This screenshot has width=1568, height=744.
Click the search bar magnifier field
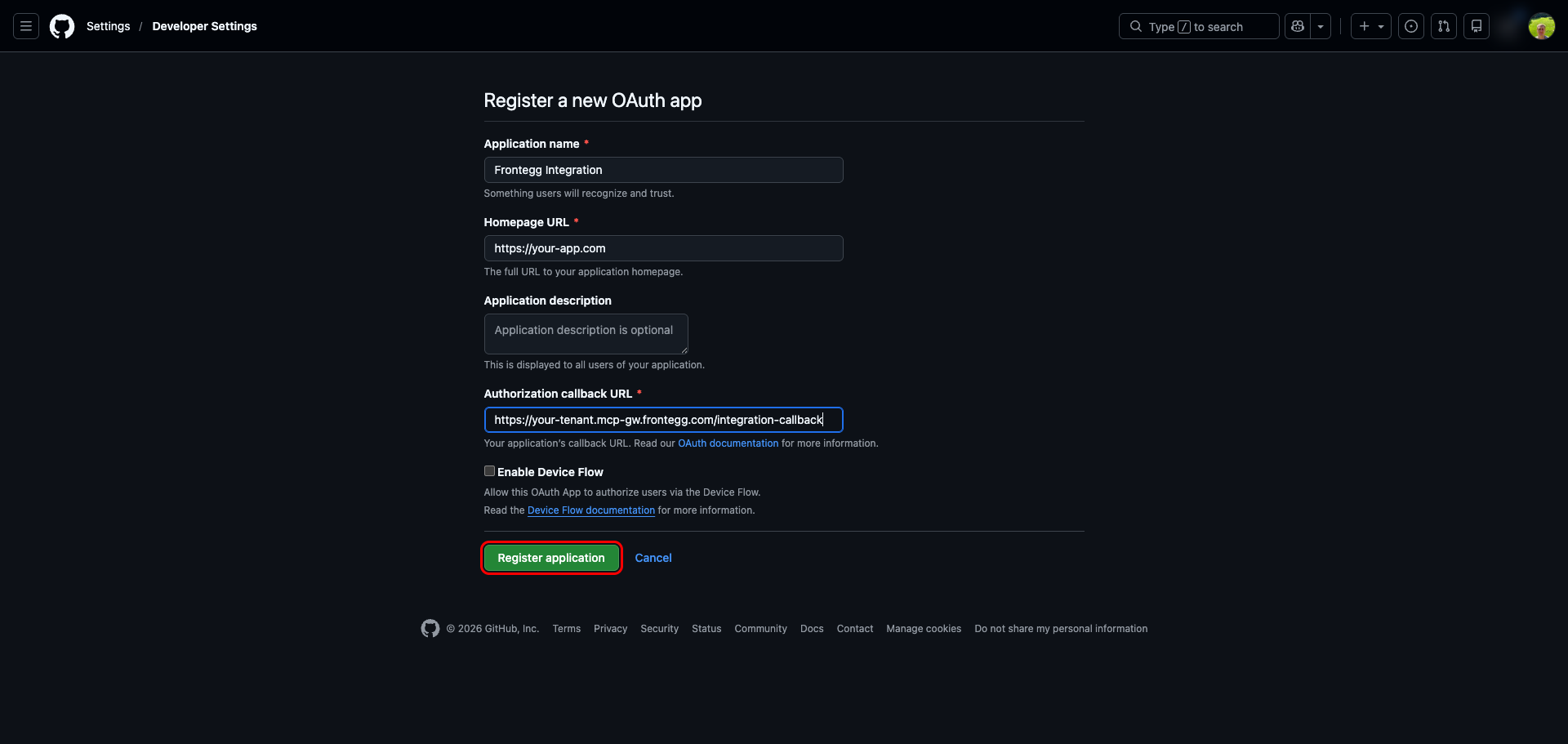(x=1199, y=26)
